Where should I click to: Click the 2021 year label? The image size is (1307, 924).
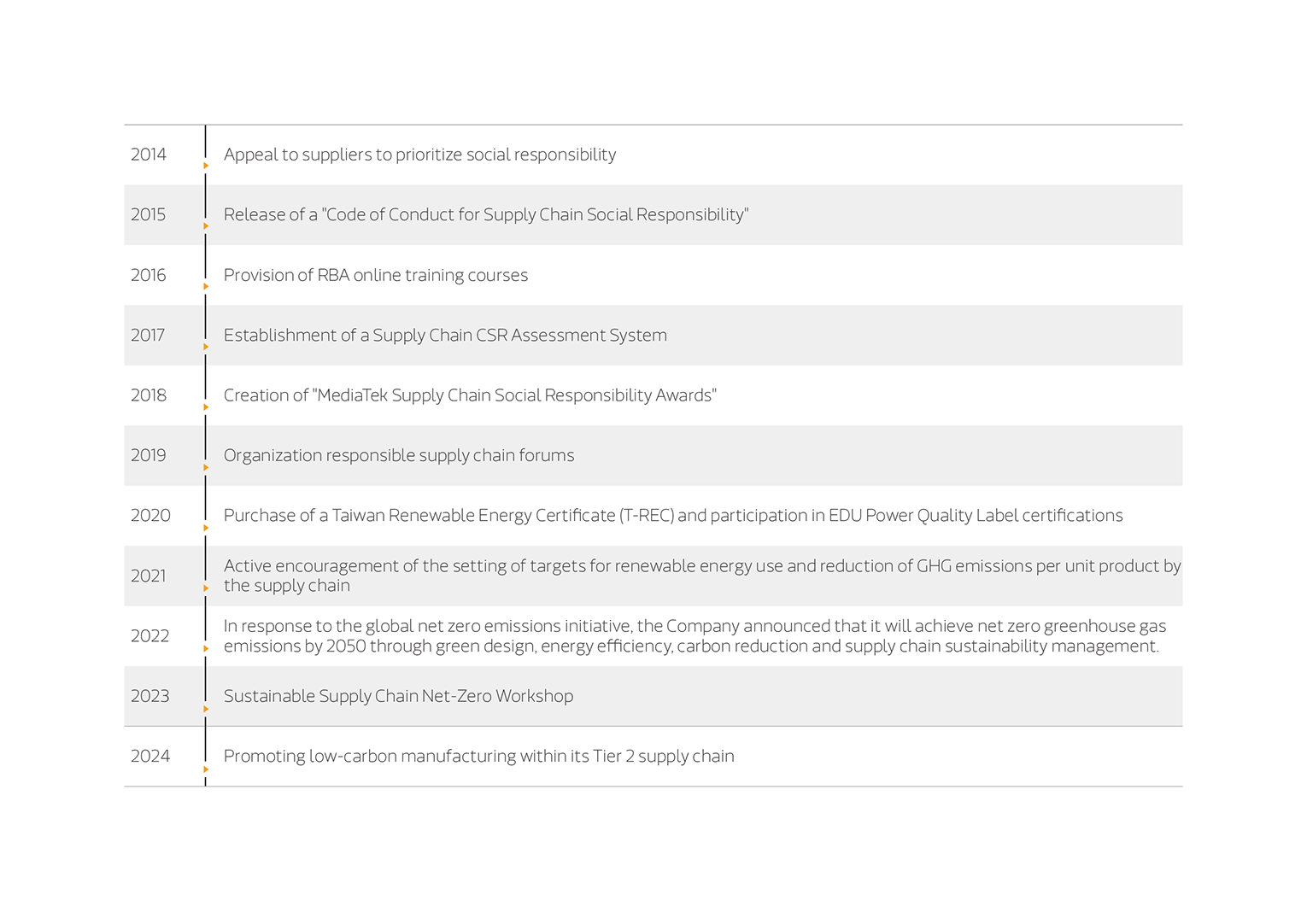point(149,576)
